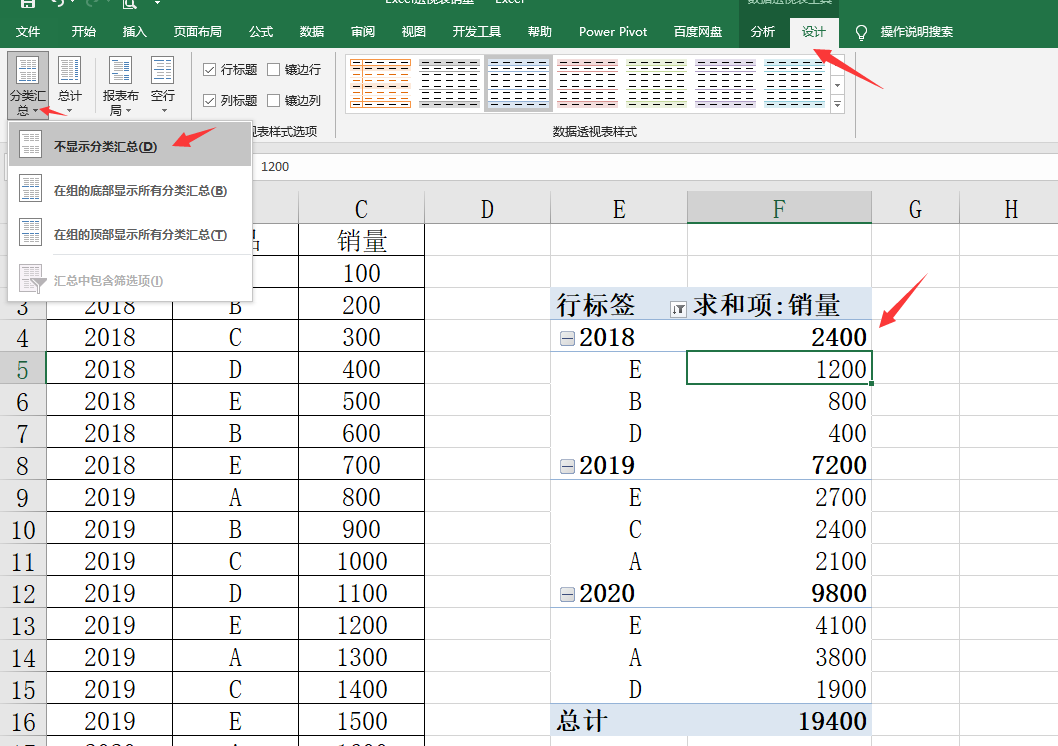
Task: Switch to the 公式 ribbon tab
Action: pos(260,32)
